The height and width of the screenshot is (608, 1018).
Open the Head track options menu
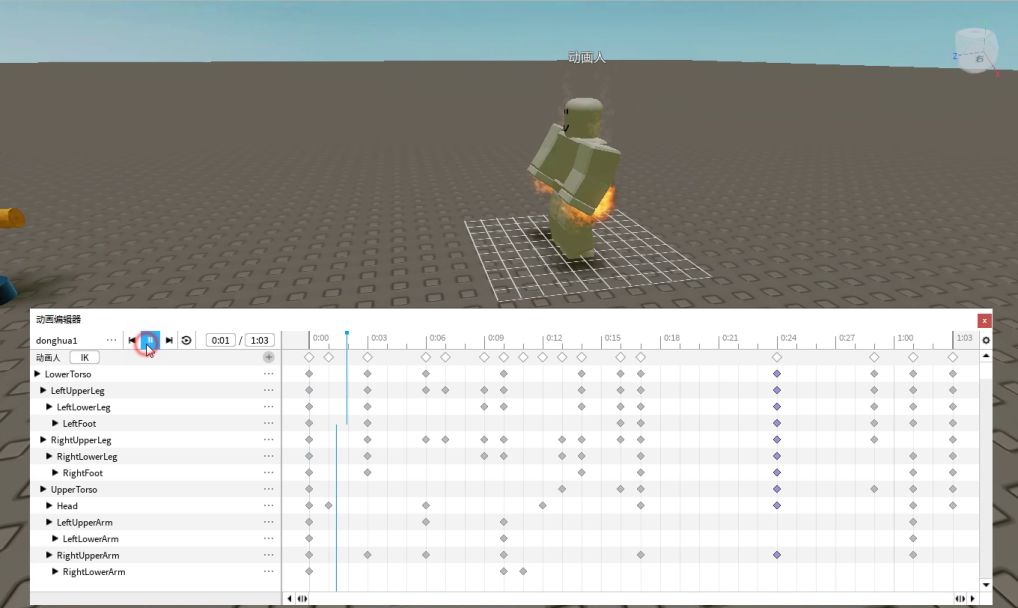pos(268,506)
